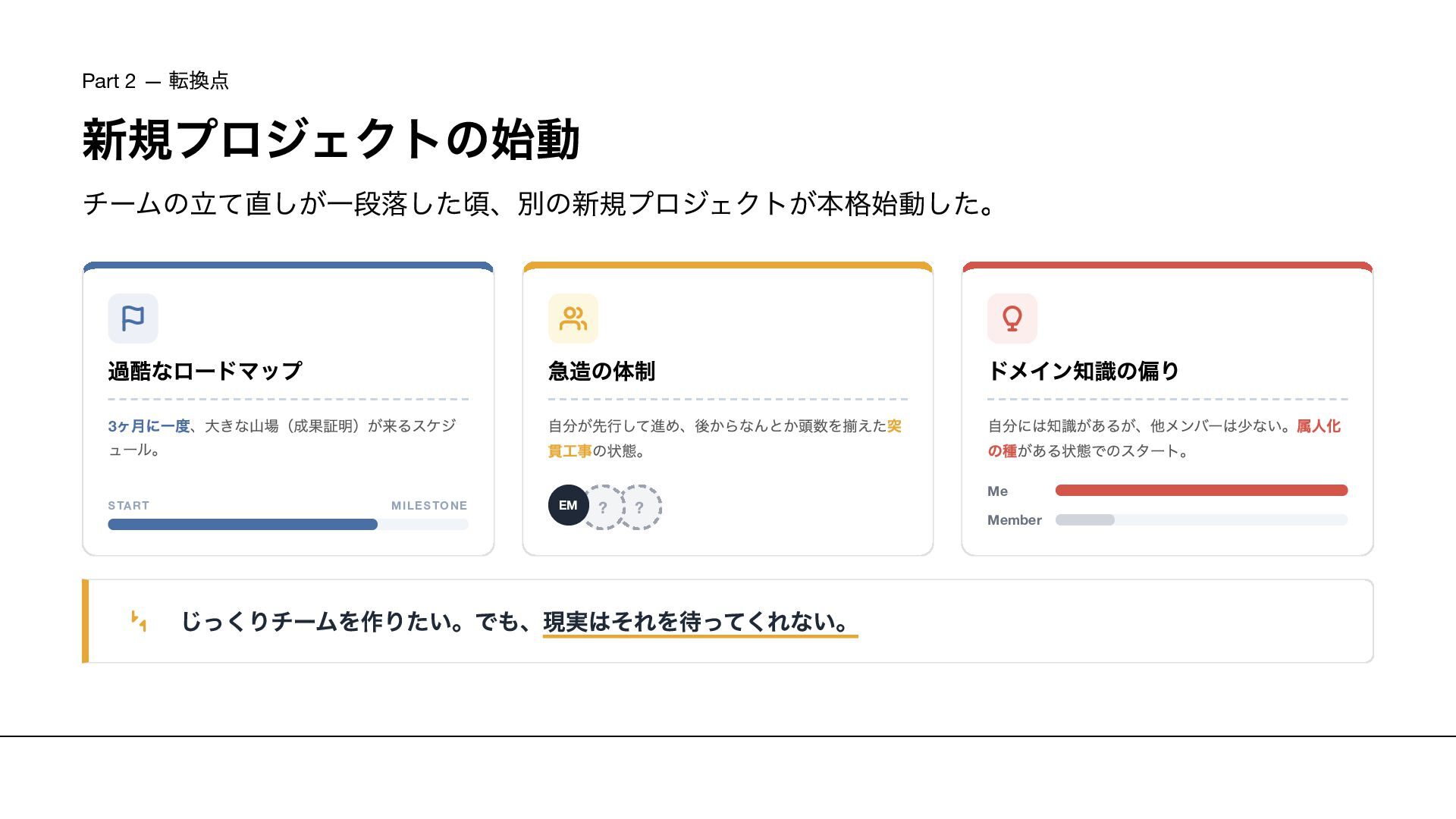Click the blue START to MILESTONE progress bar

243,525
